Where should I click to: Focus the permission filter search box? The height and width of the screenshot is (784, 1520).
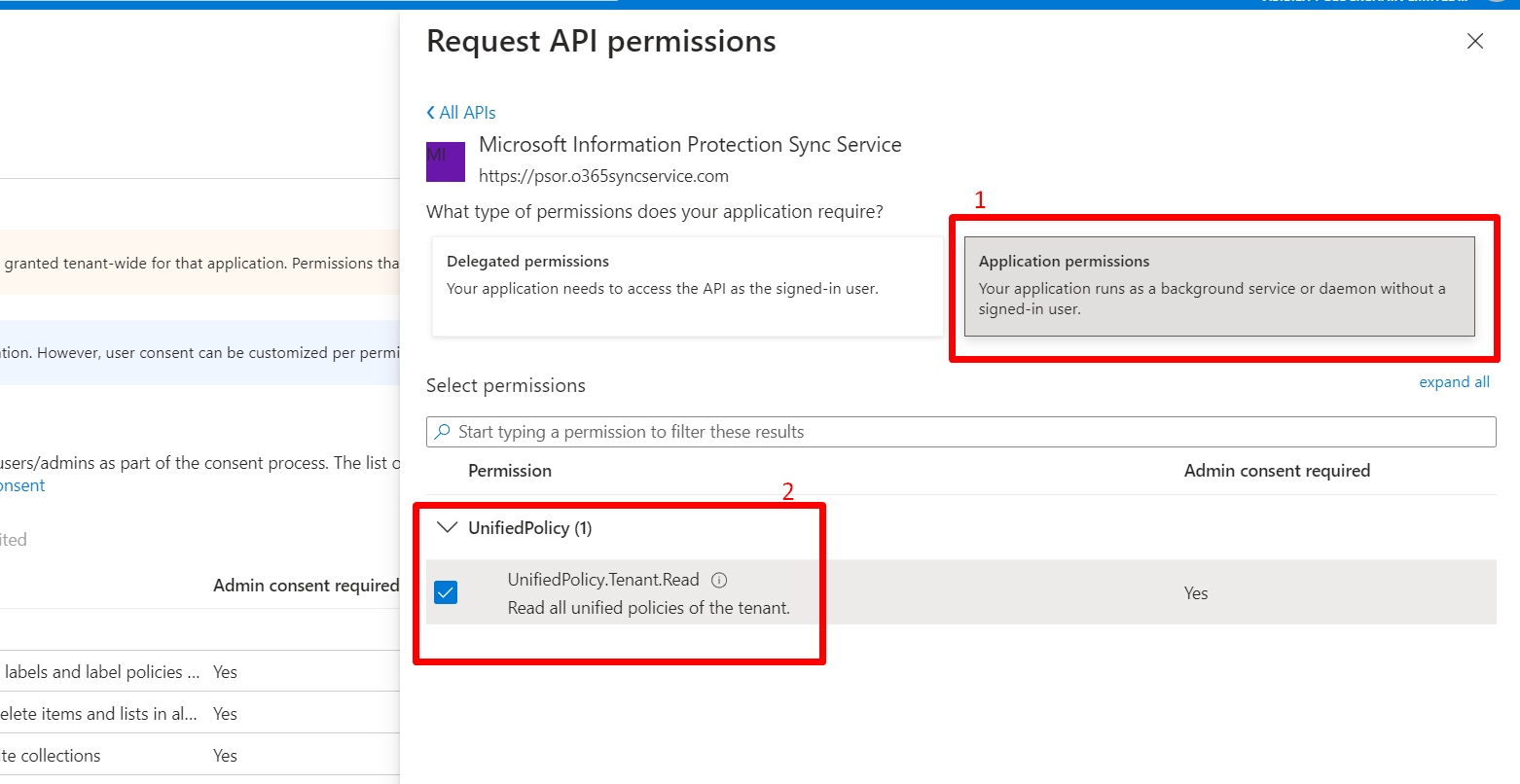(963, 432)
